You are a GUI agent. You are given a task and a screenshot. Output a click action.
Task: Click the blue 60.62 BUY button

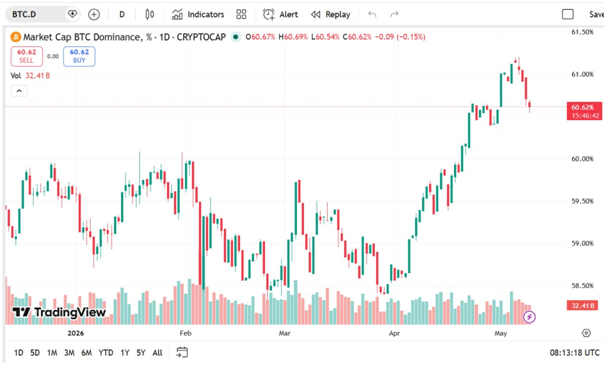[x=79, y=56]
